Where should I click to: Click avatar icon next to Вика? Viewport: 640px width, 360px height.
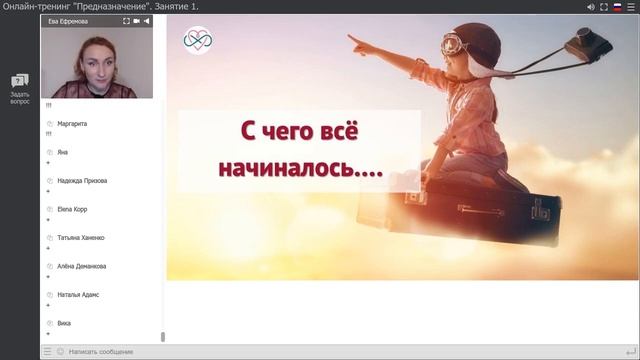[x=50, y=323]
